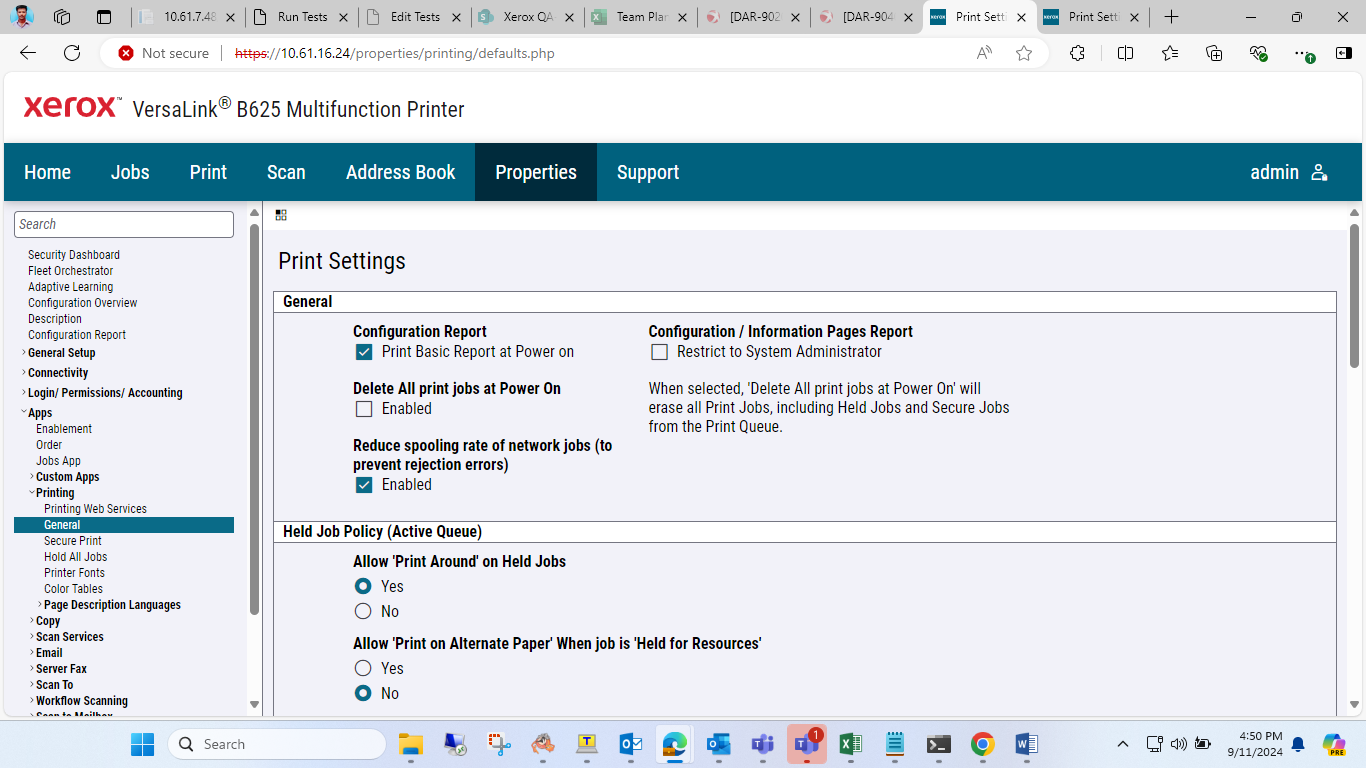Open Excel from the Windows taskbar
The height and width of the screenshot is (768, 1366).
point(850,744)
